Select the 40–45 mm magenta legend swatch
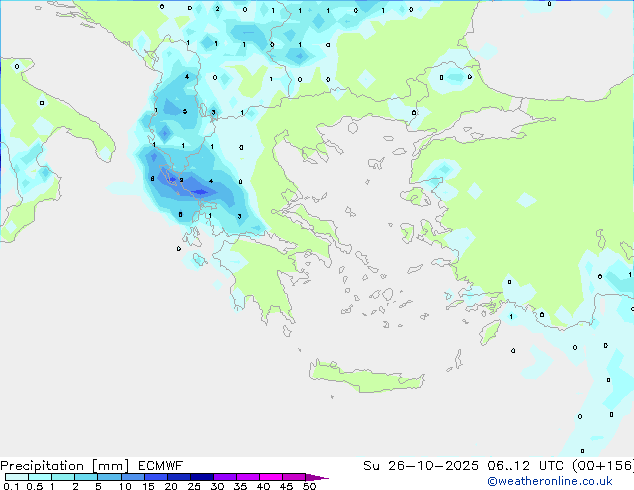Image resolution: width=634 pixels, height=490 pixels. click(271, 477)
